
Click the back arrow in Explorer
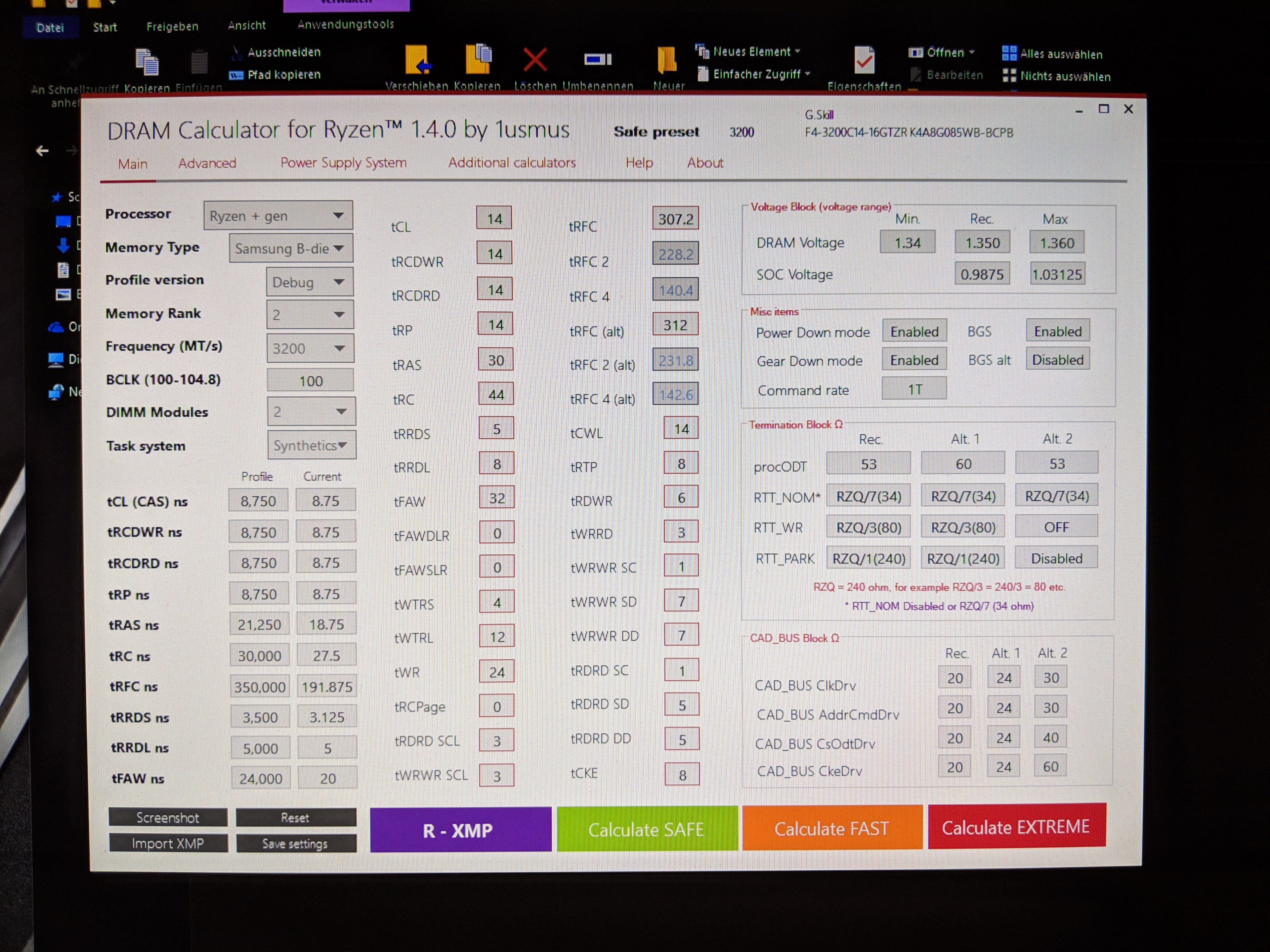pyautogui.click(x=42, y=151)
